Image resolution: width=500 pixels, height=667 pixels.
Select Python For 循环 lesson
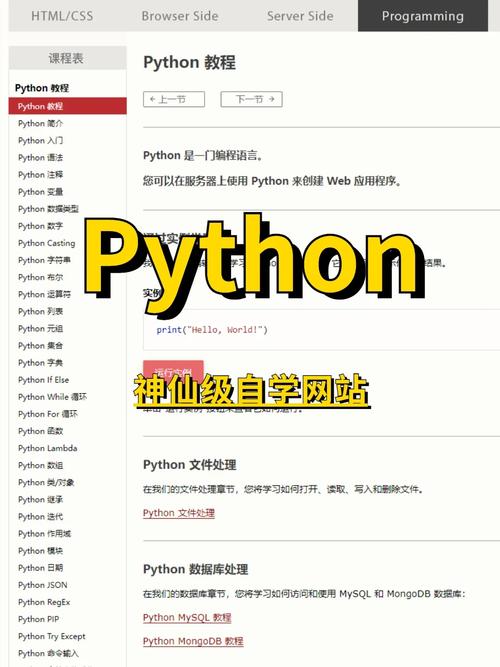tap(48, 414)
